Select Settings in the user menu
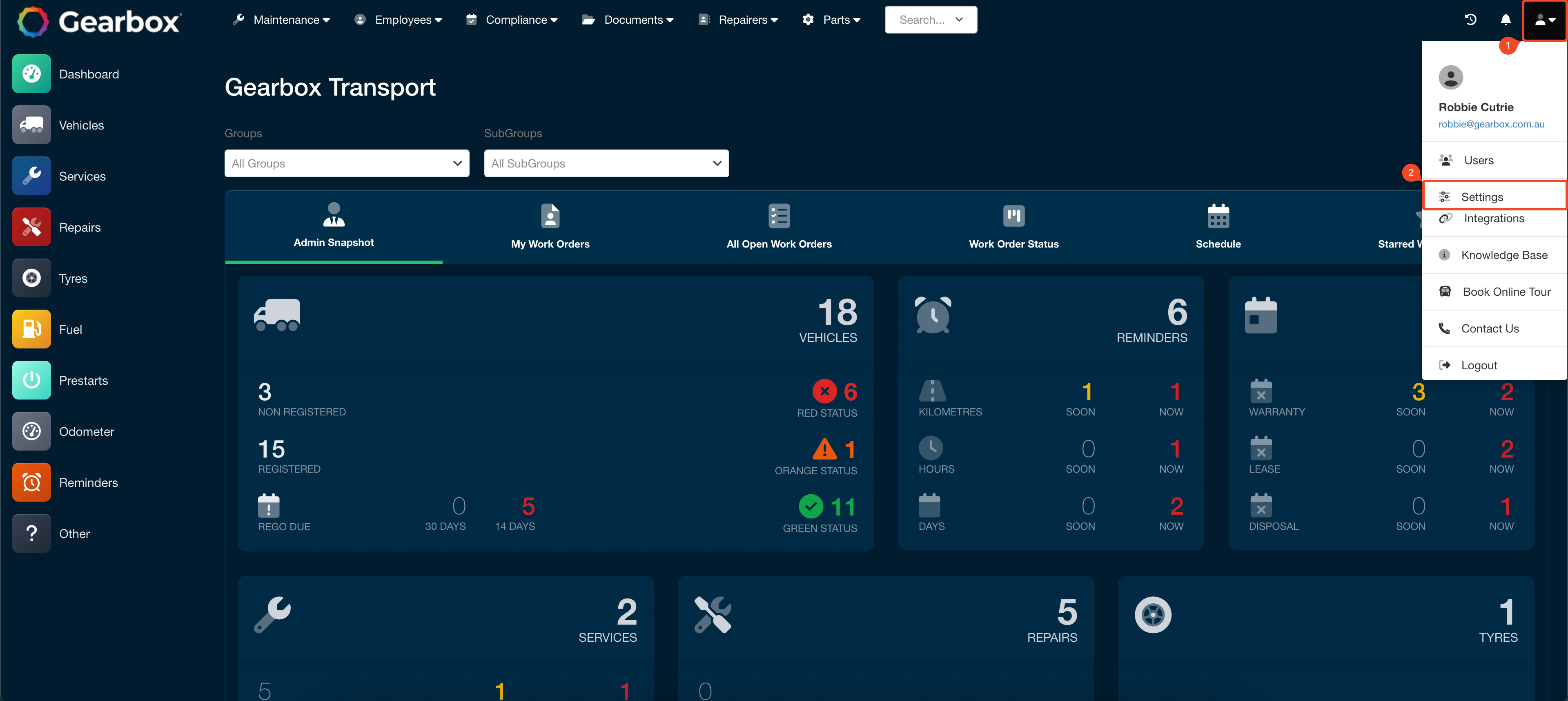Image resolution: width=1568 pixels, height=701 pixels. 1481,197
